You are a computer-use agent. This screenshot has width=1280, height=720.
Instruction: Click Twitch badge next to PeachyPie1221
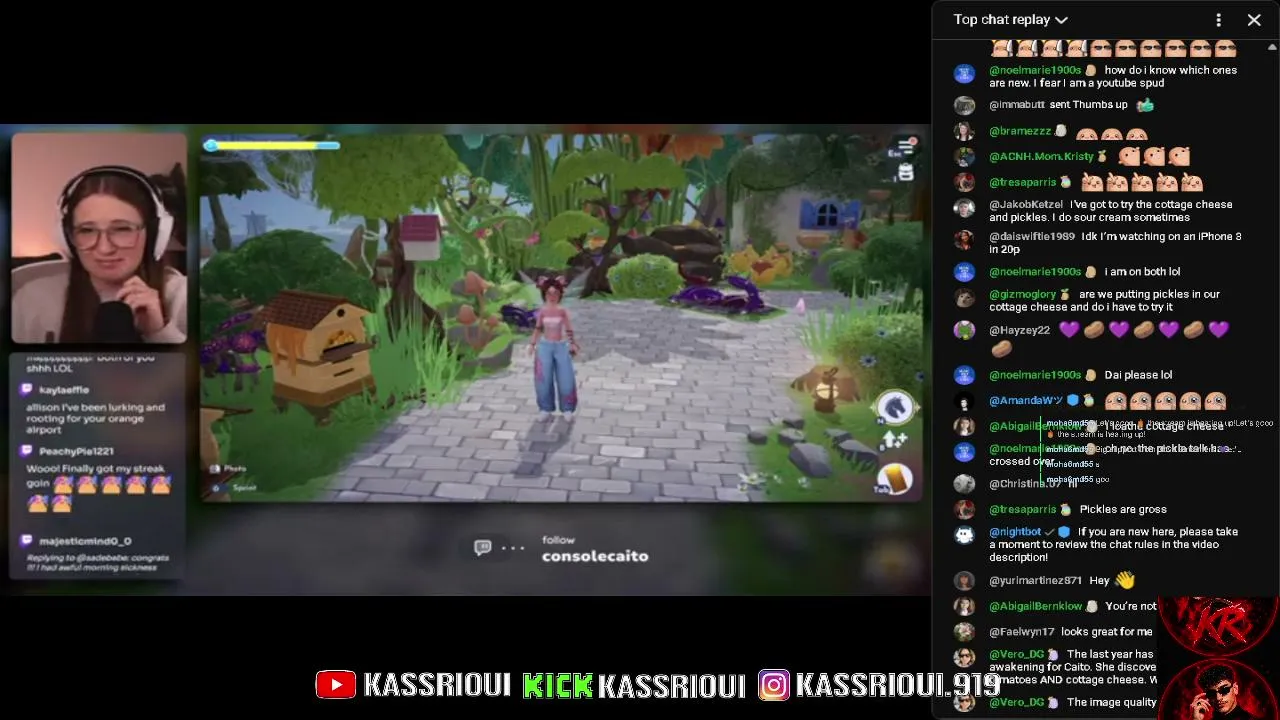[x=25, y=451]
